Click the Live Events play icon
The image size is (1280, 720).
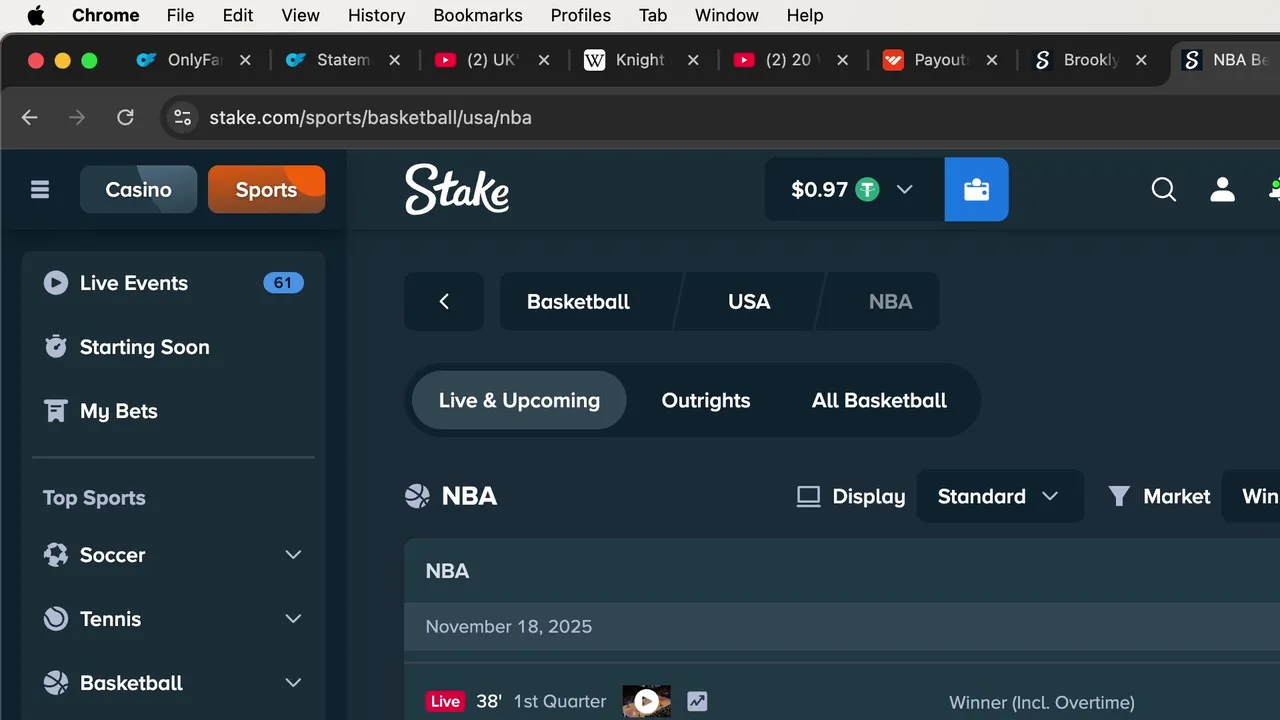click(56, 283)
